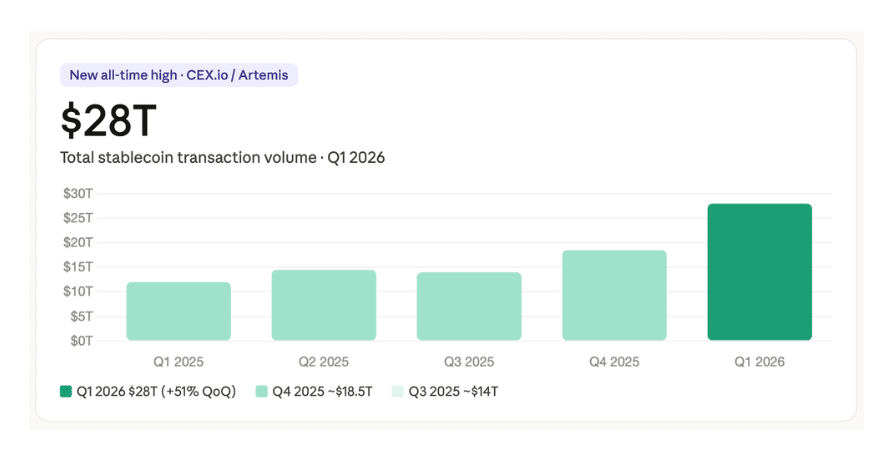Screen dimensions: 886x460
Task: Click the Q2 2025 x-axis label
Action: point(324,362)
